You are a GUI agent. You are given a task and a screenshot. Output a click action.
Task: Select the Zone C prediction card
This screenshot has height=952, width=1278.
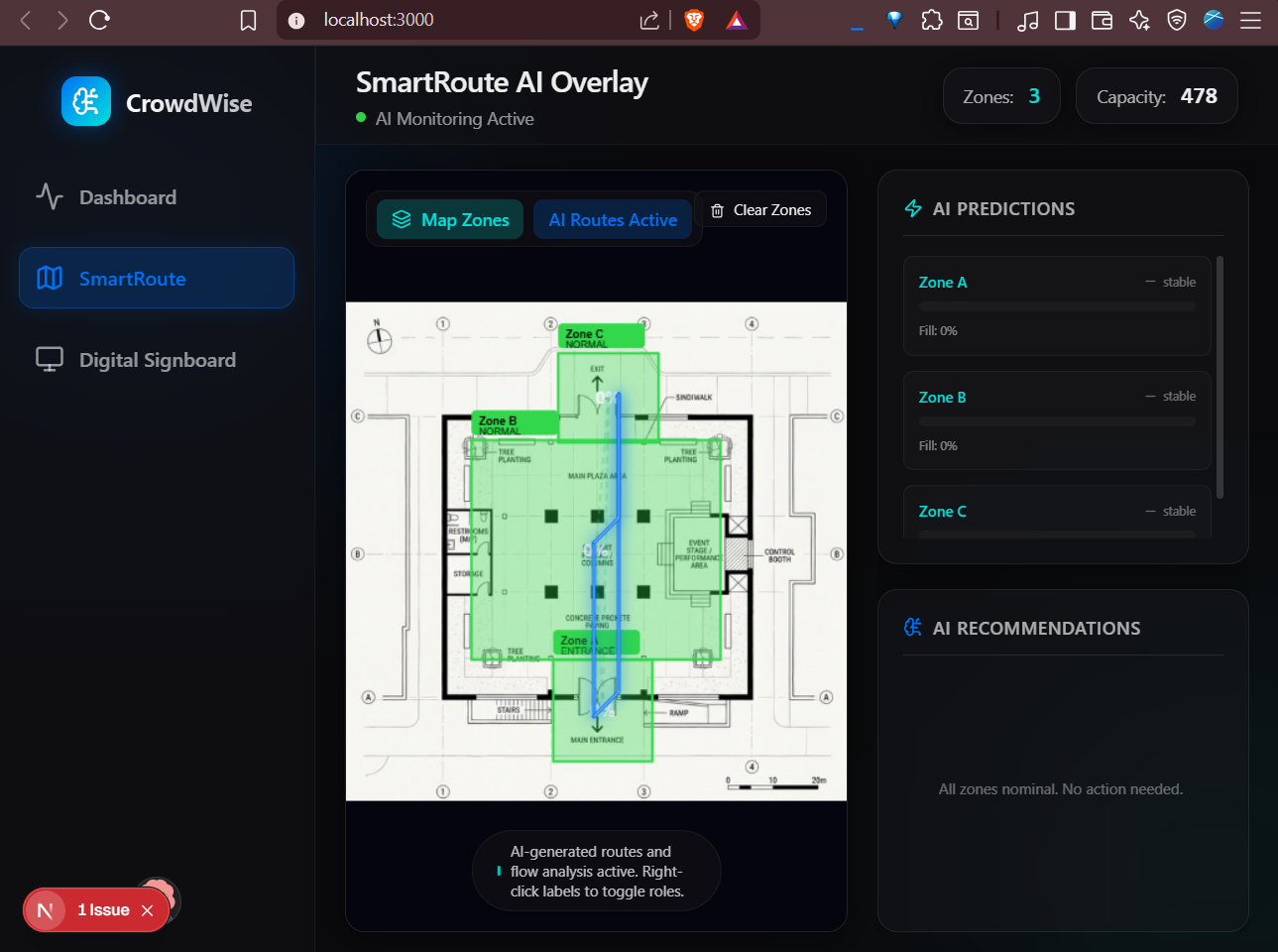(1057, 512)
